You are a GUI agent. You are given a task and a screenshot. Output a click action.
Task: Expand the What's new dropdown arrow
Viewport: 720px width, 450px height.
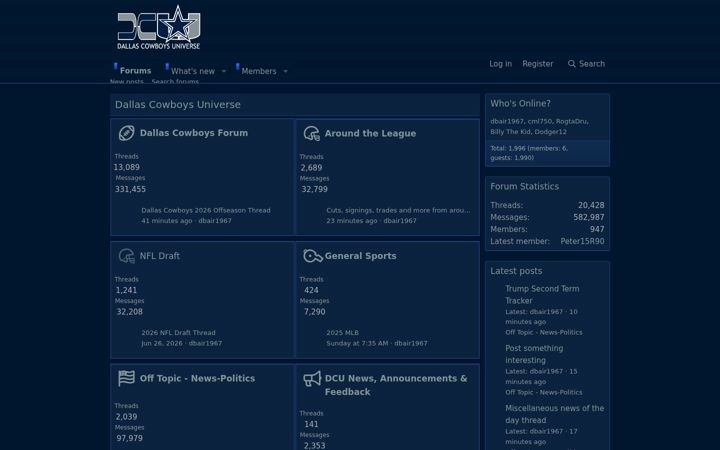[224, 71]
